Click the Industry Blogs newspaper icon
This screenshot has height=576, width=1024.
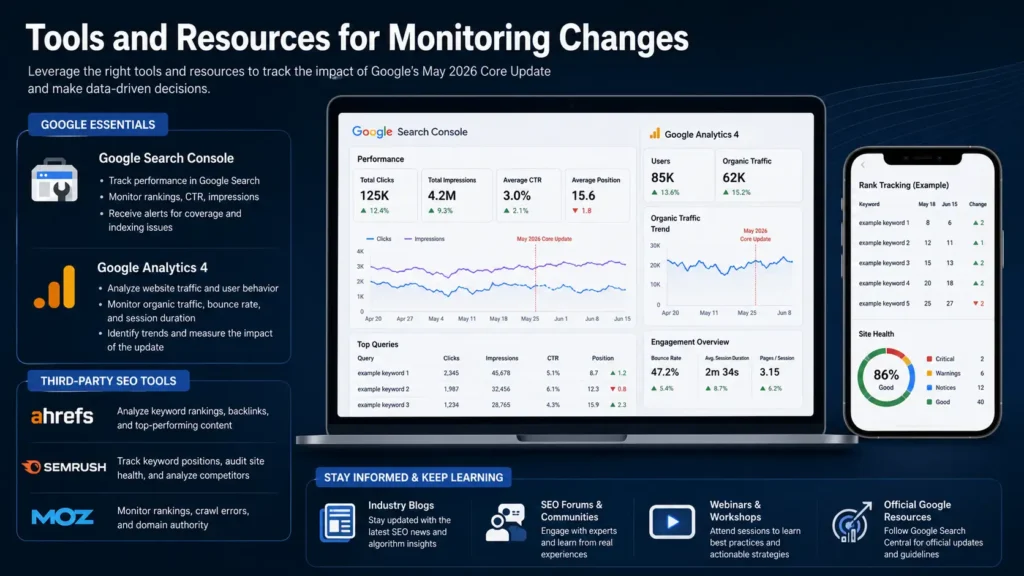point(338,522)
